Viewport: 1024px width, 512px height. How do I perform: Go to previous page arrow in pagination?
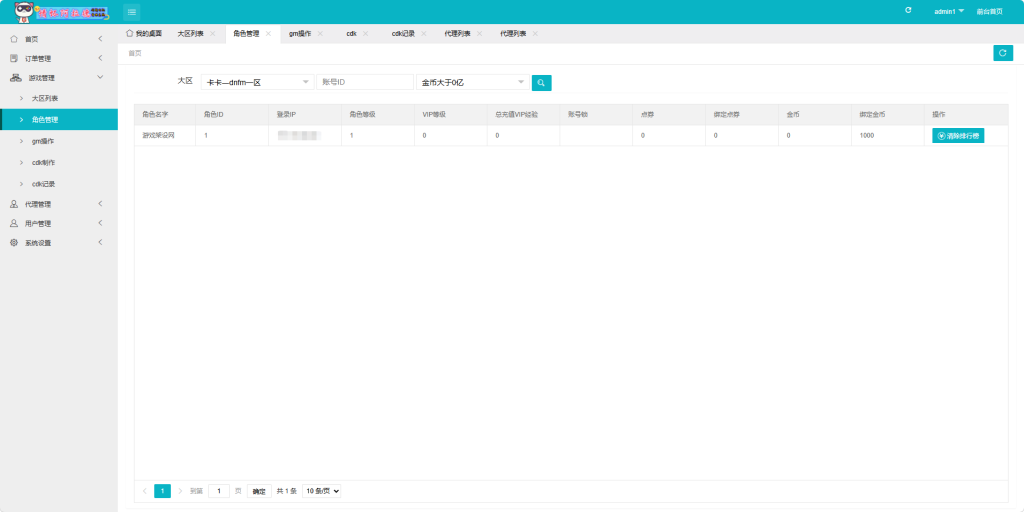pyautogui.click(x=144, y=491)
